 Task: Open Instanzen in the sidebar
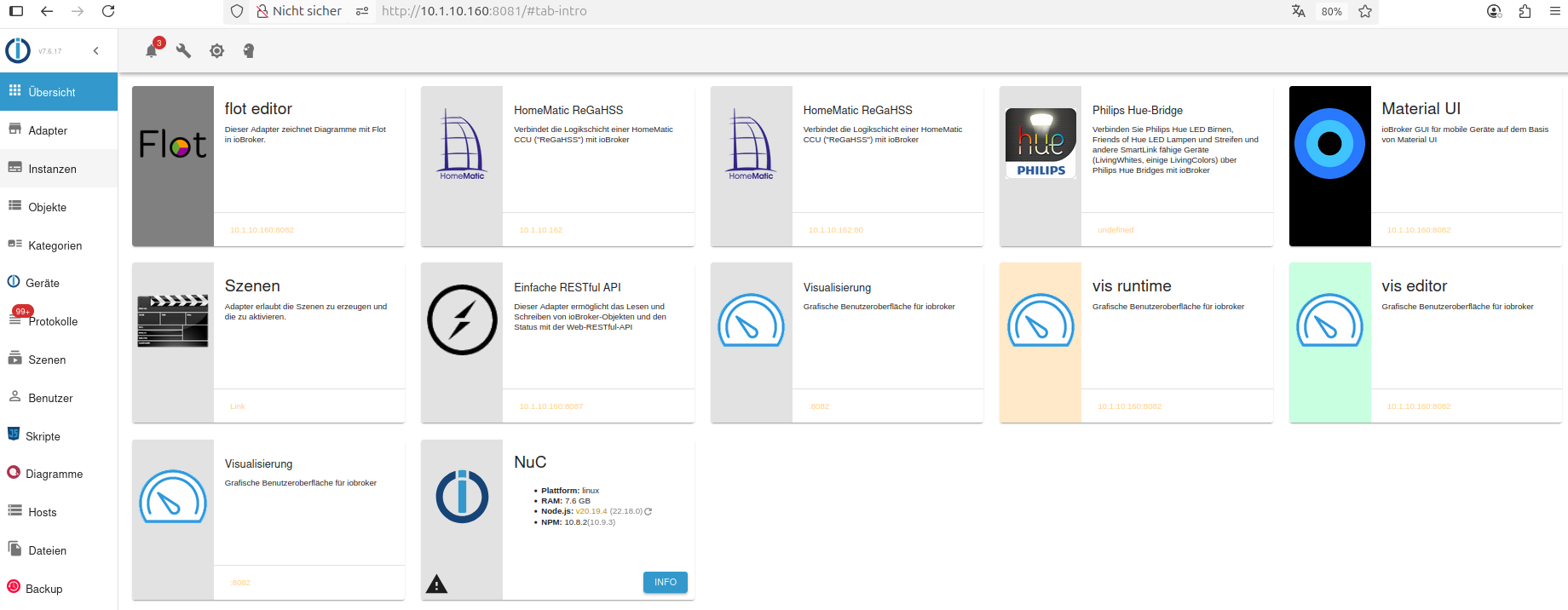(59, 169)
